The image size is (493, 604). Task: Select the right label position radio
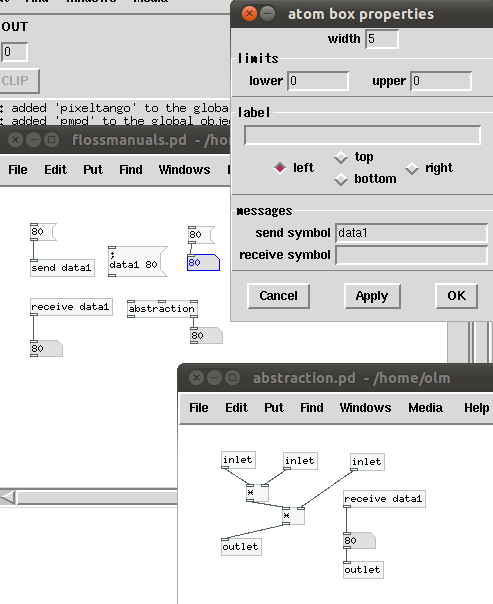[412, 168]
